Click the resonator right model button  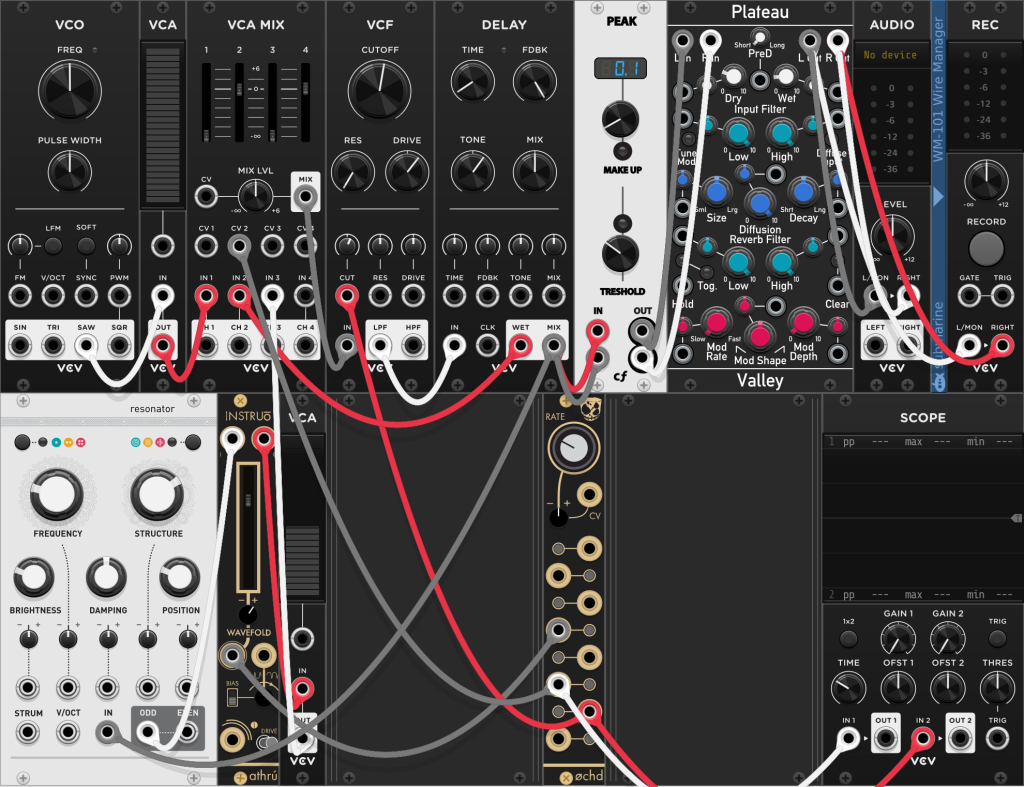tap(193, 442)
